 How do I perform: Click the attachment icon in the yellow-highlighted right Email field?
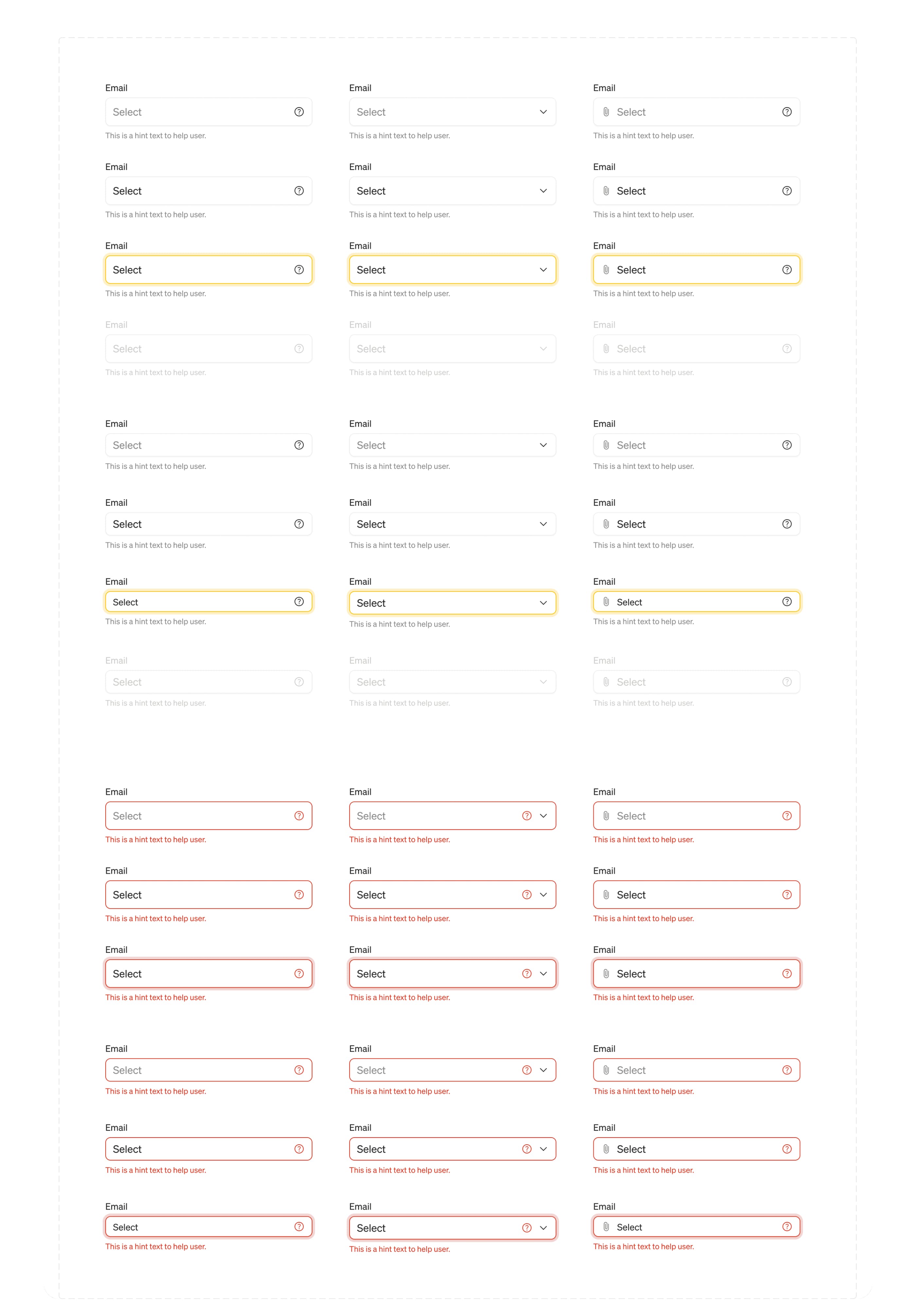click(x=606, y=269)
